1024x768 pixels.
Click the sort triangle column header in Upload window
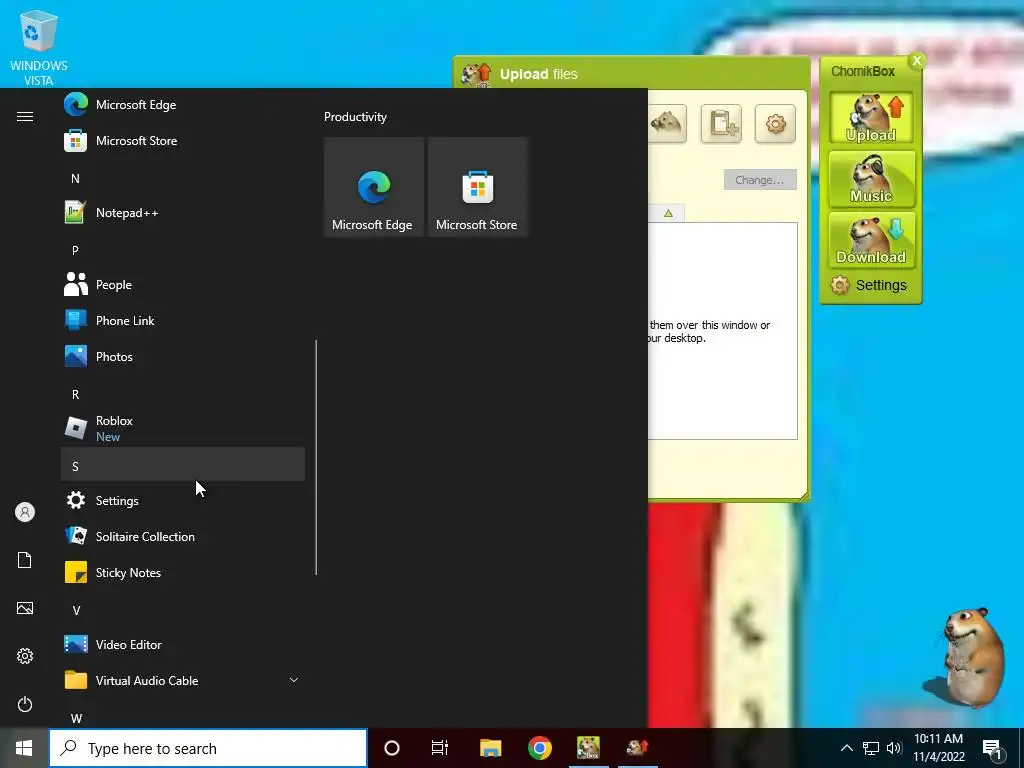[x=668, y=213]
